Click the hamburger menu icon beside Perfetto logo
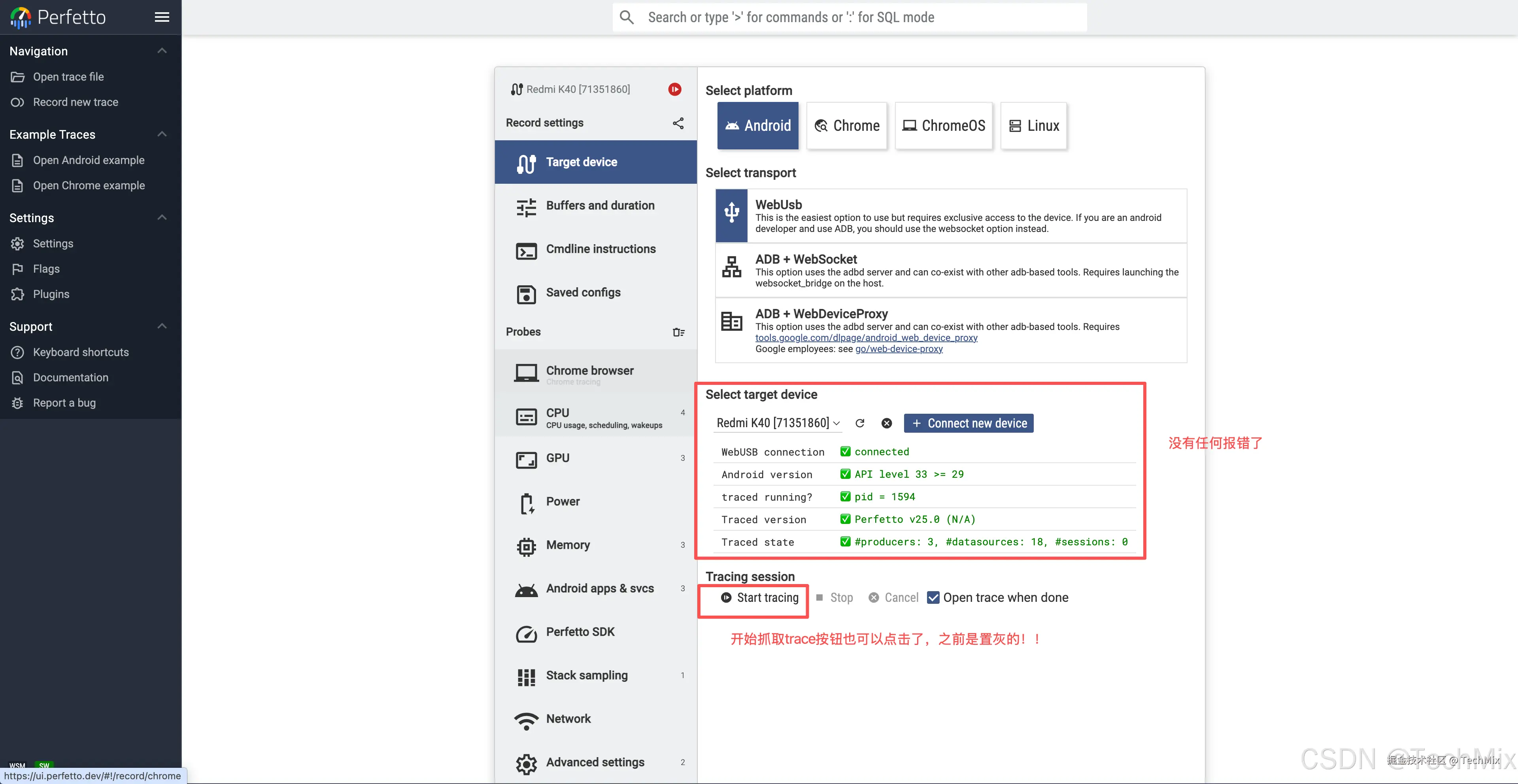 pyautogui.click(x=162, y=17)
